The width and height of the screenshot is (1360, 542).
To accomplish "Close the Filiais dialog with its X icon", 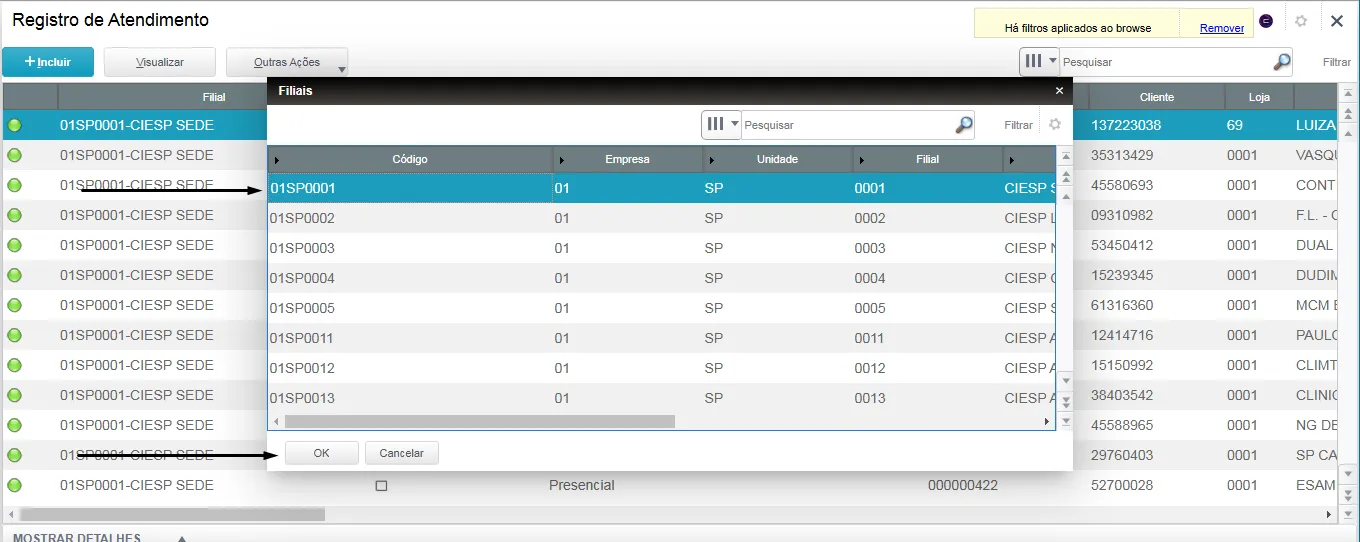I will click(x=1059, y=91).
